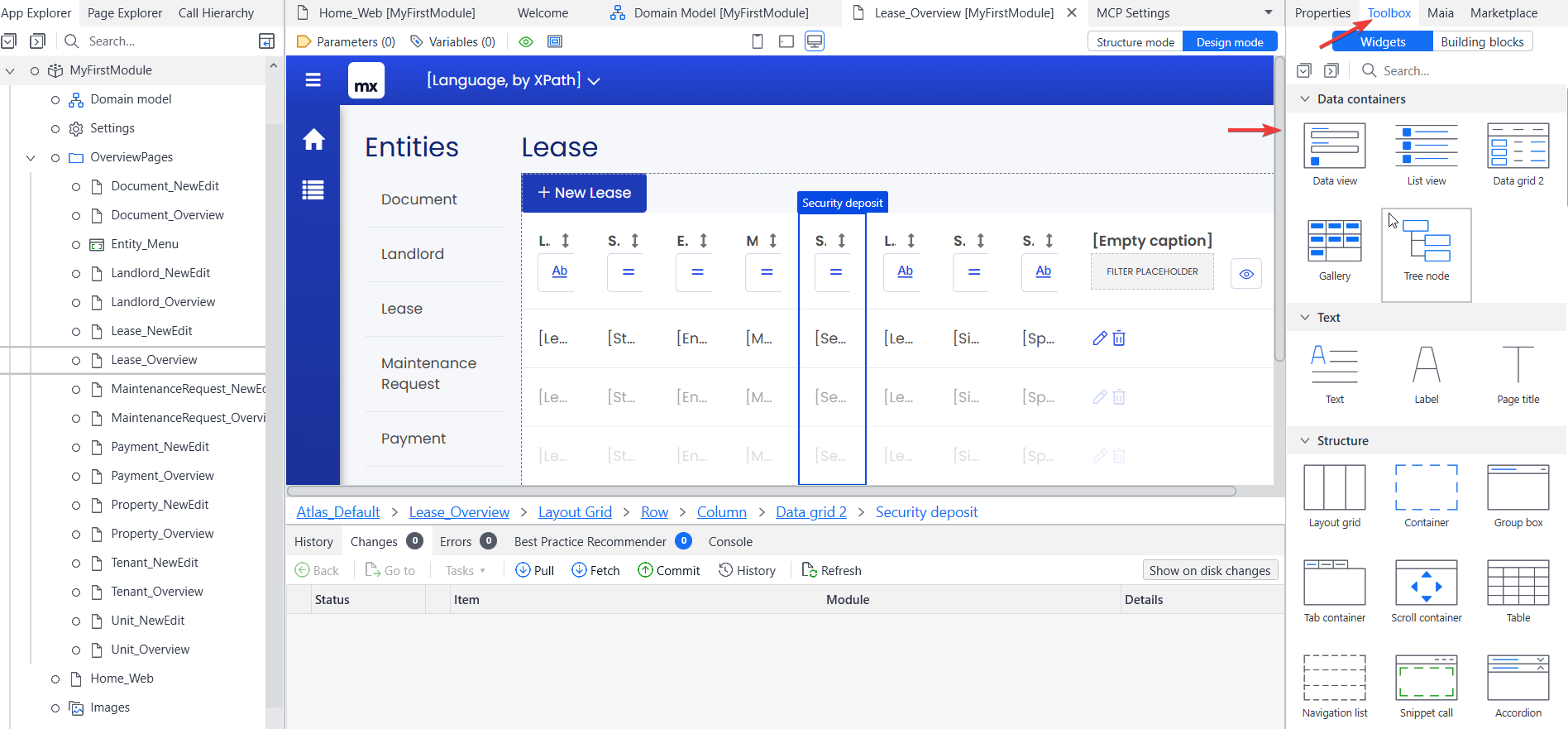Switch to Design mode
The height and width of the screenshot is (729, 1568).
[x=1230, y=41]
